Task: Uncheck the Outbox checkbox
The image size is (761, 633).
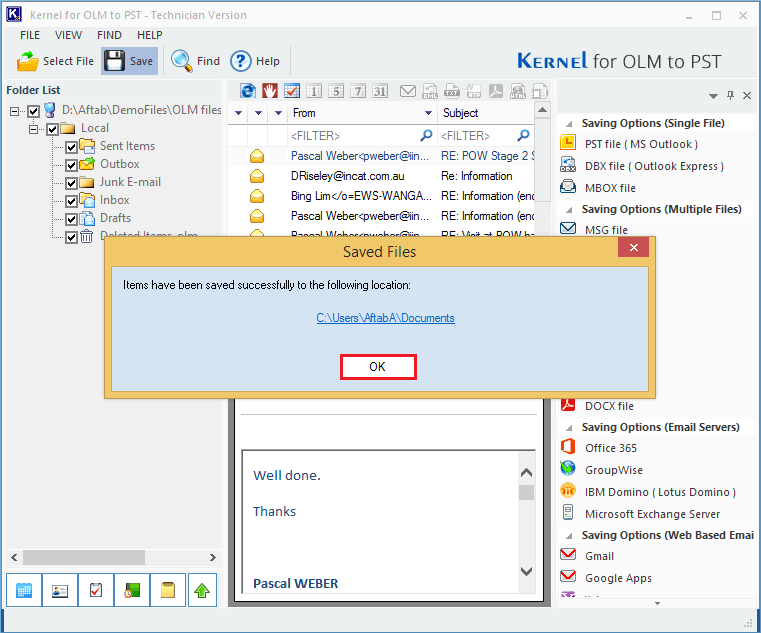Action: click(71, 165)
